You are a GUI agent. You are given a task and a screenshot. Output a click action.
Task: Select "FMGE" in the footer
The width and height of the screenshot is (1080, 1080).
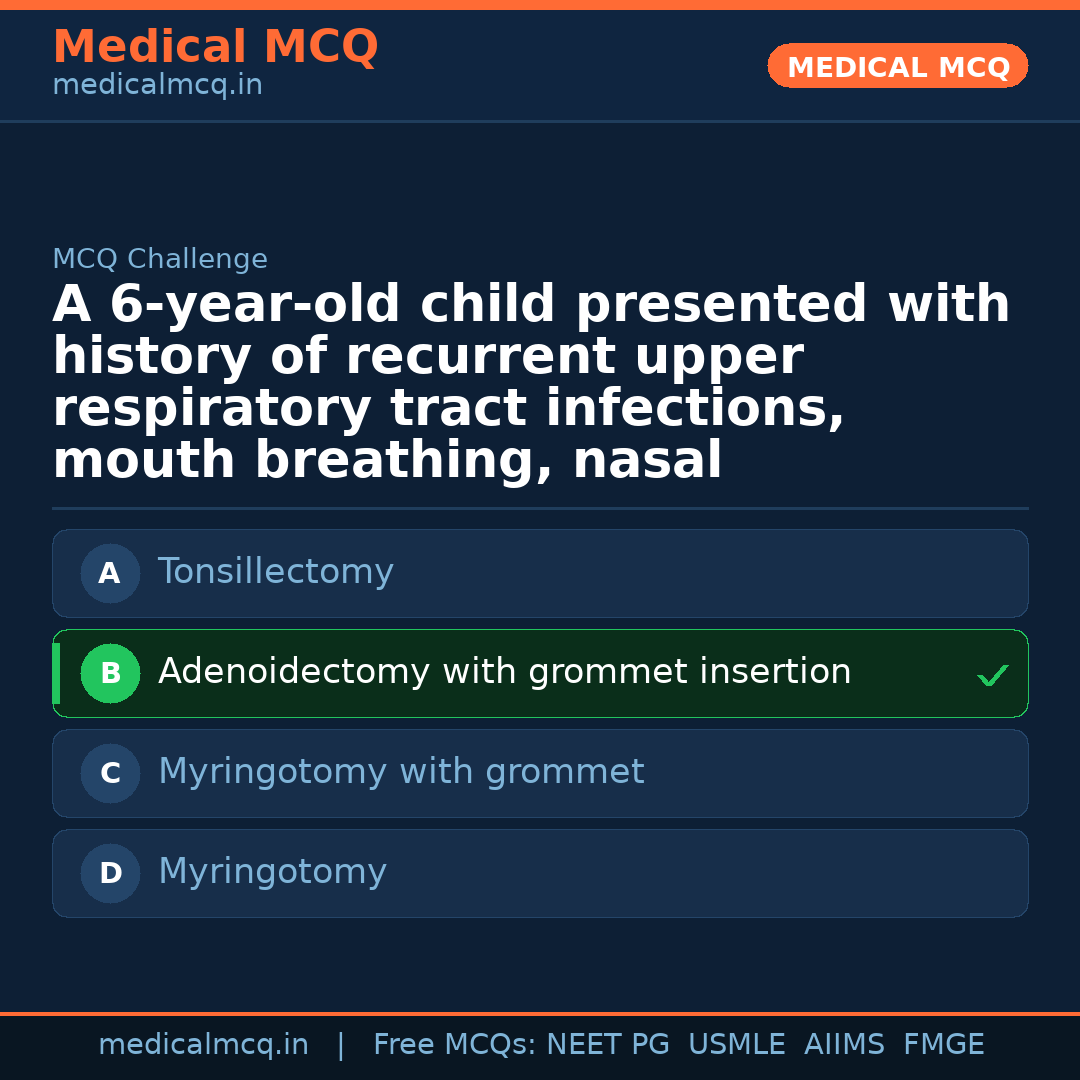click(x=944, y=1045)
